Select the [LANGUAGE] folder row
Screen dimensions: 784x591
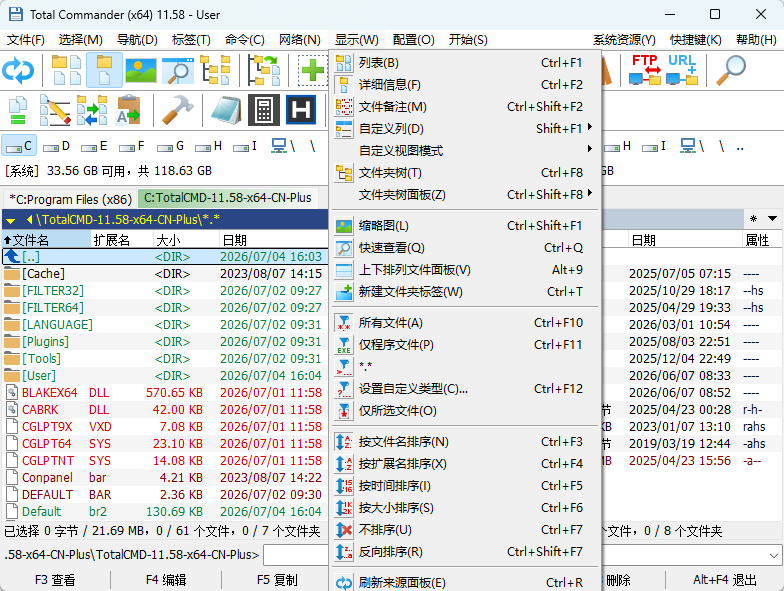(x=165, y=324)
